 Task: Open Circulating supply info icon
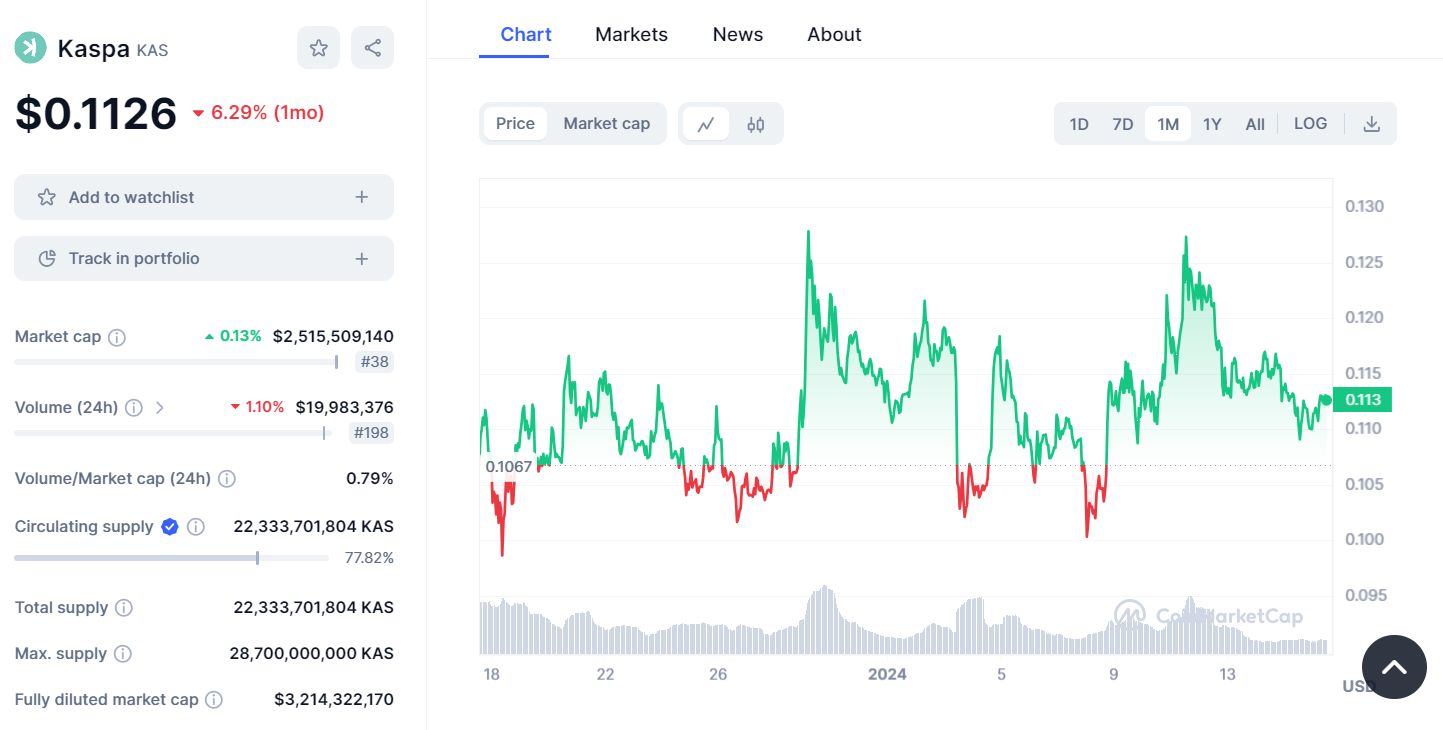click(x=196, y=527)
